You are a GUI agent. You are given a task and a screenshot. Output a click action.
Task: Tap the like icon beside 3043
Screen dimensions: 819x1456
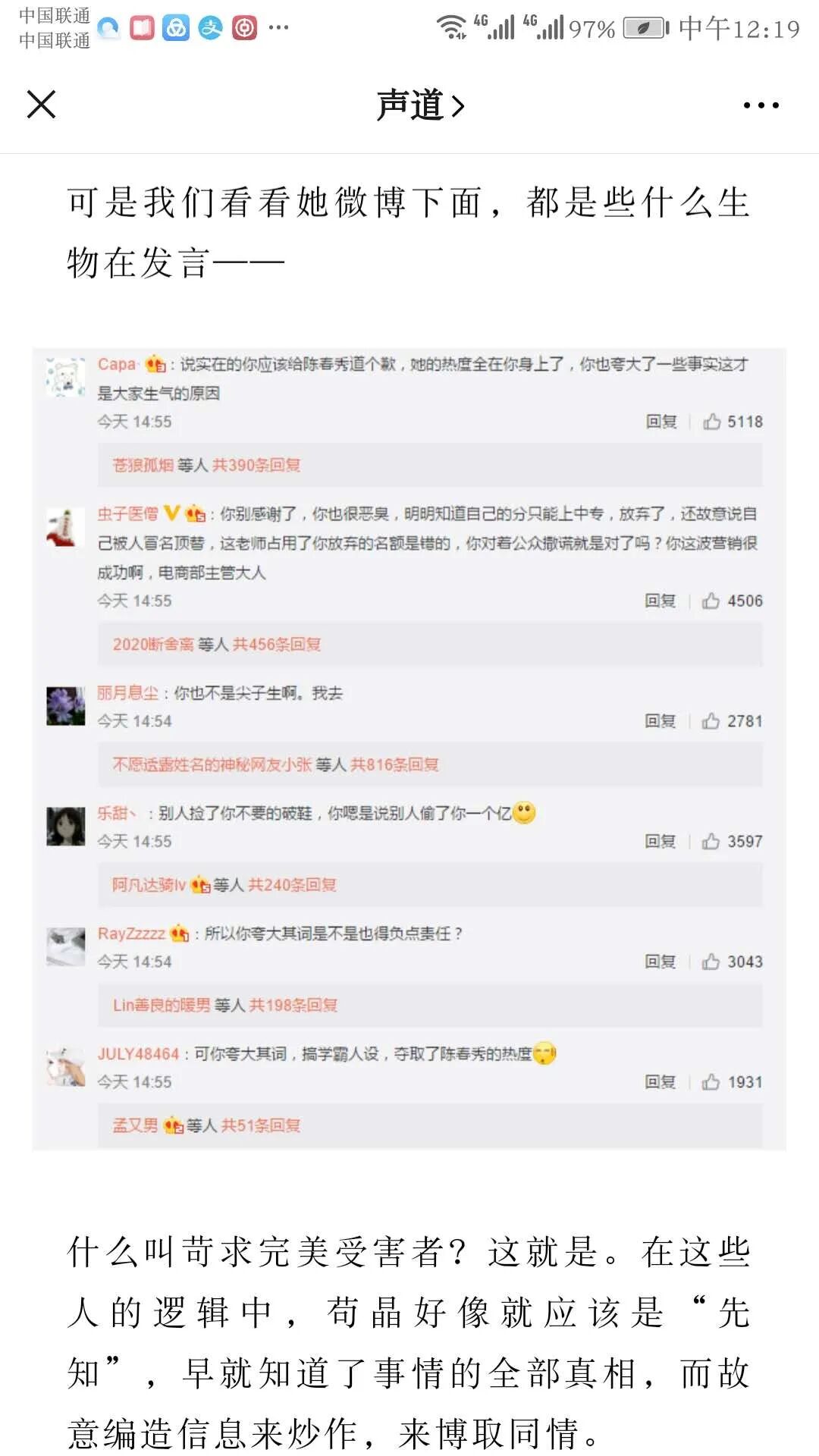(711, 962)
